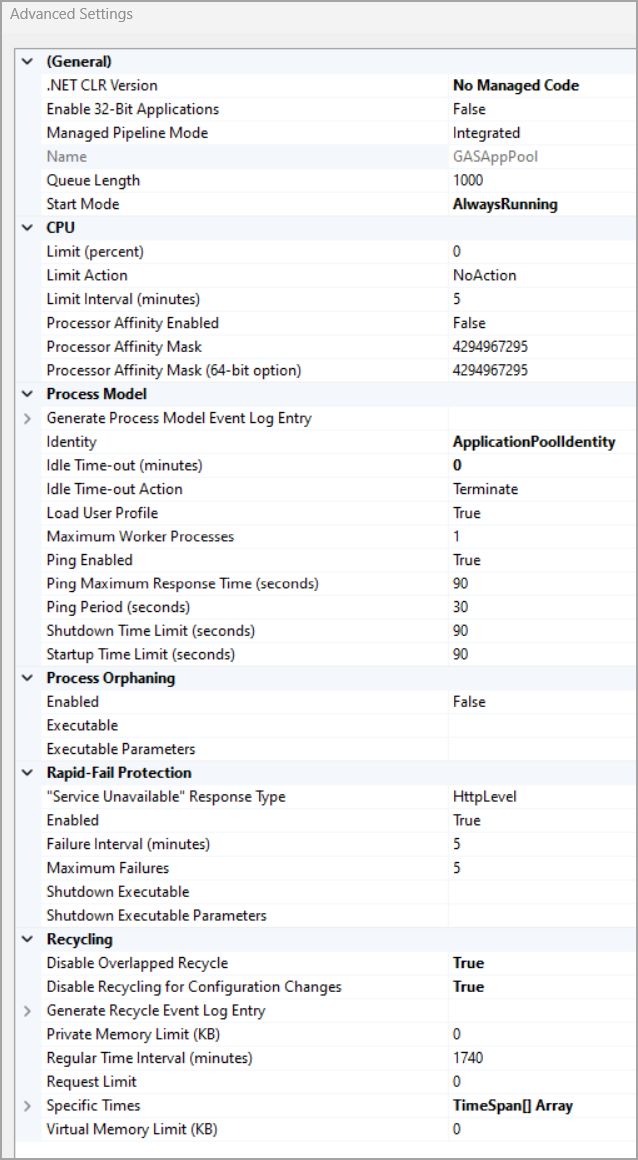The image size is (638, 1160).
Task: Collapse the (General) settings section
Action: point(27,61)
